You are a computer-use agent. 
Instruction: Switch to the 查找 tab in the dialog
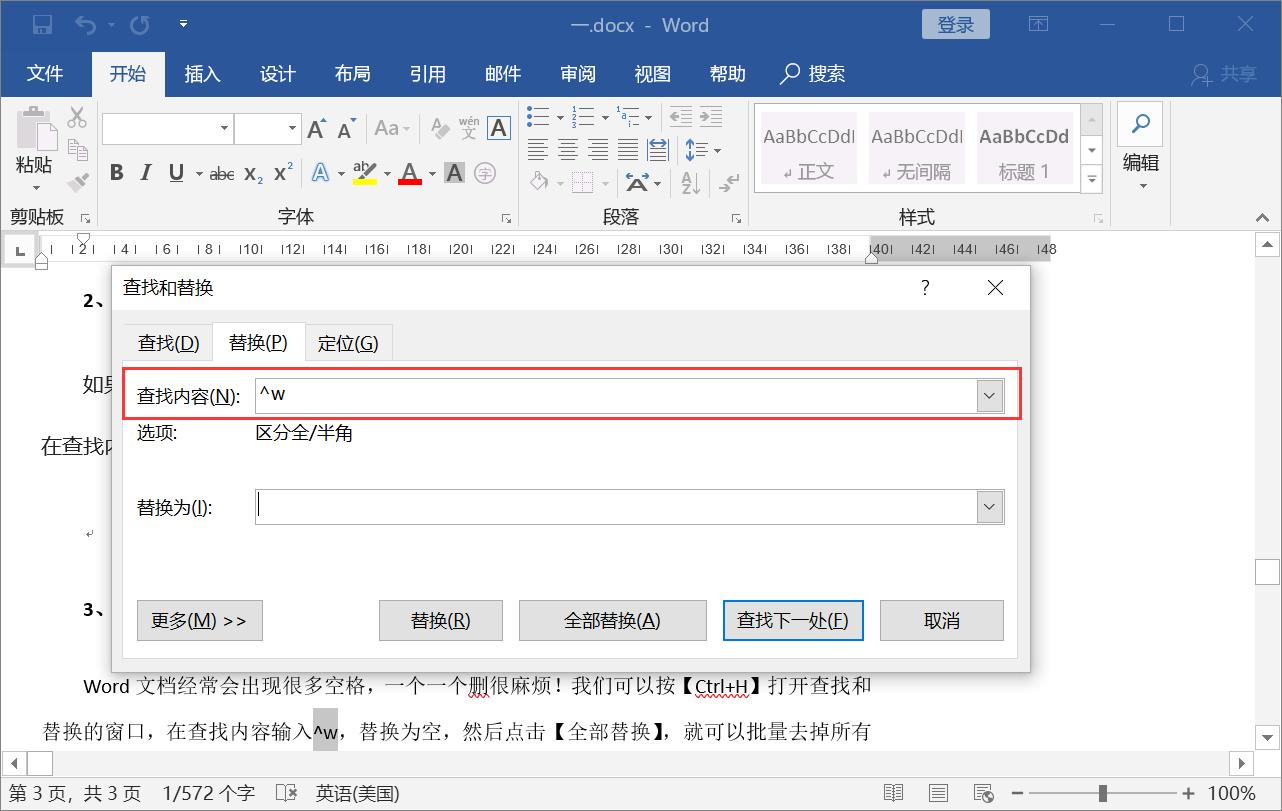(x=168, y=342)
